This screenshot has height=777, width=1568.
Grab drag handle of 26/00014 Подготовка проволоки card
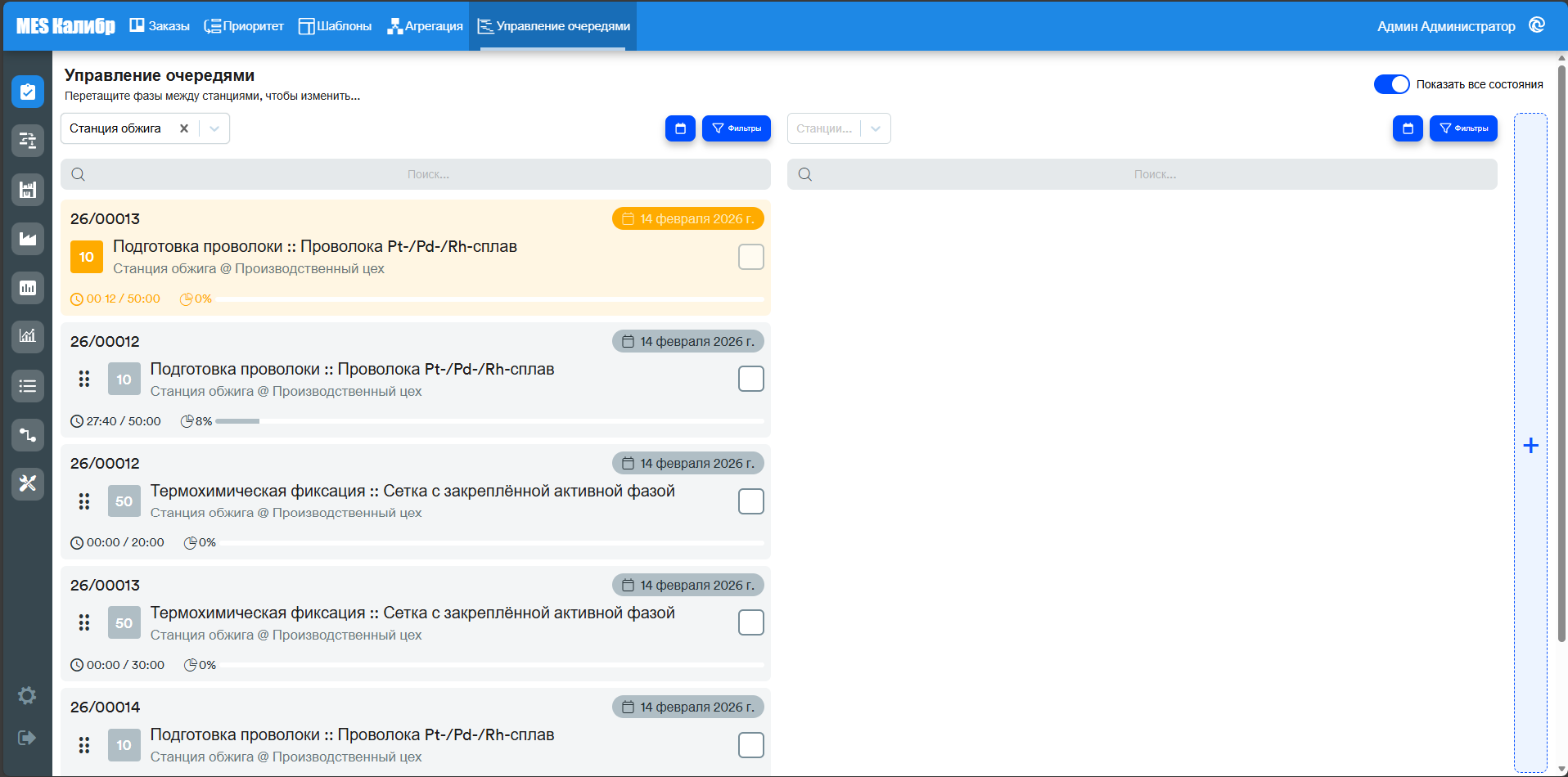coord(84,745)
